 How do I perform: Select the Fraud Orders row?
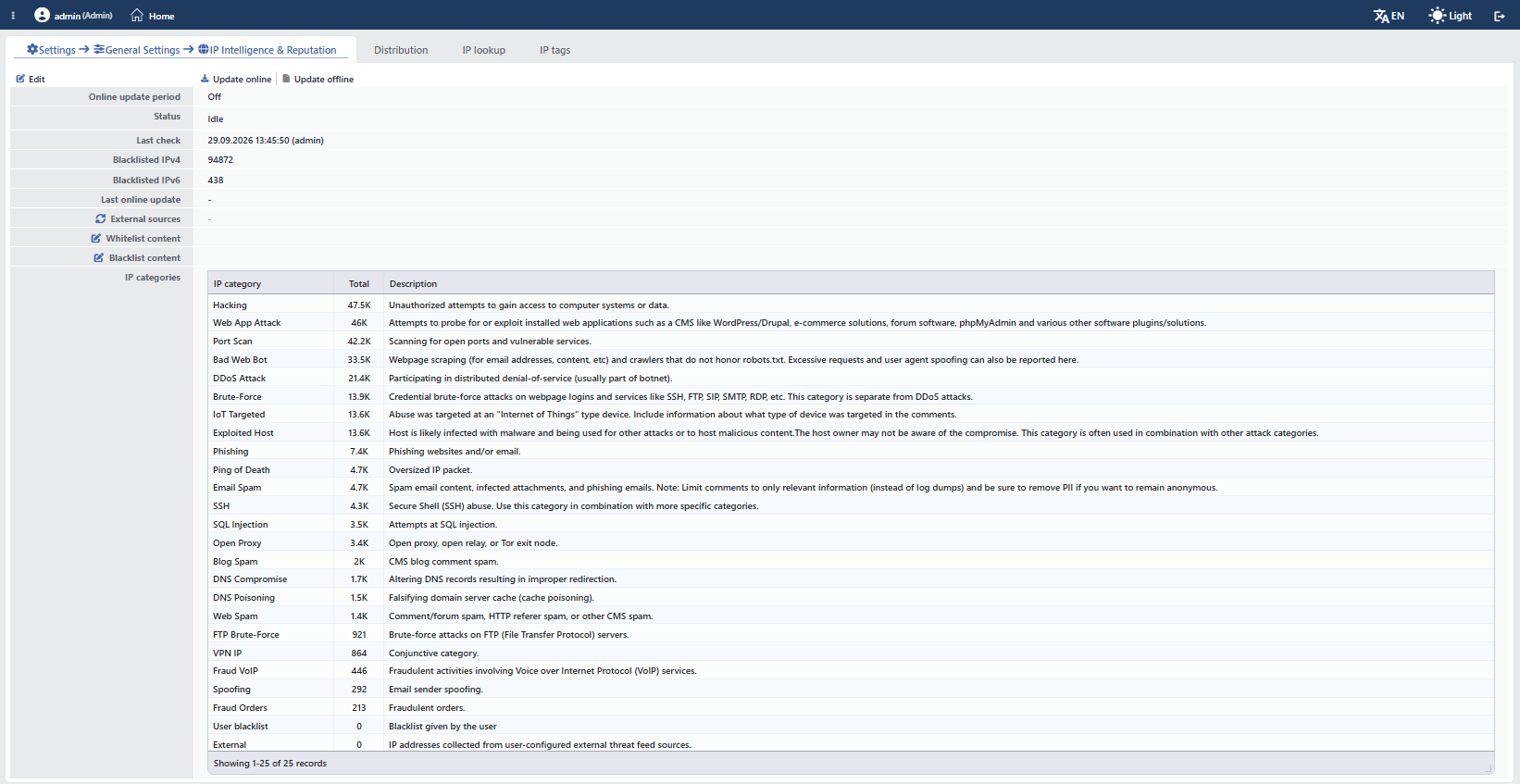[851, 708]
